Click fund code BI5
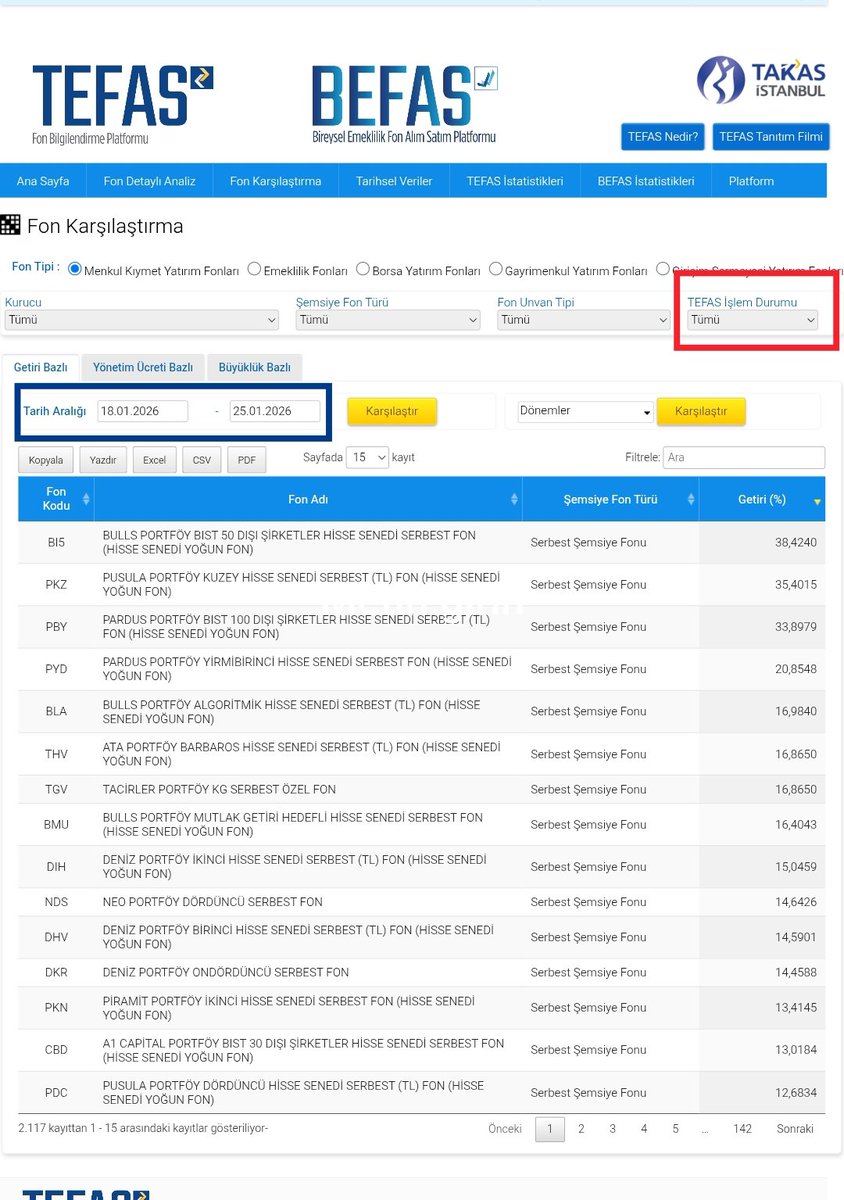 coord(56,543)
